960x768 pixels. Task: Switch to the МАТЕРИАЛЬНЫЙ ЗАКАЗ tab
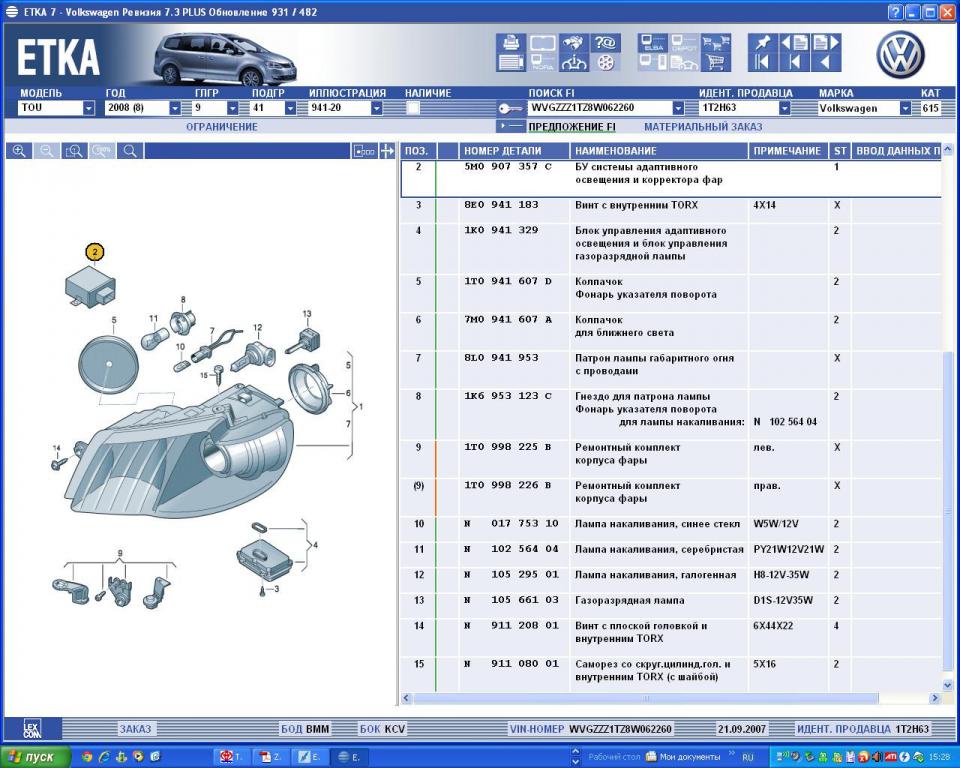click(x=703, y=127)
